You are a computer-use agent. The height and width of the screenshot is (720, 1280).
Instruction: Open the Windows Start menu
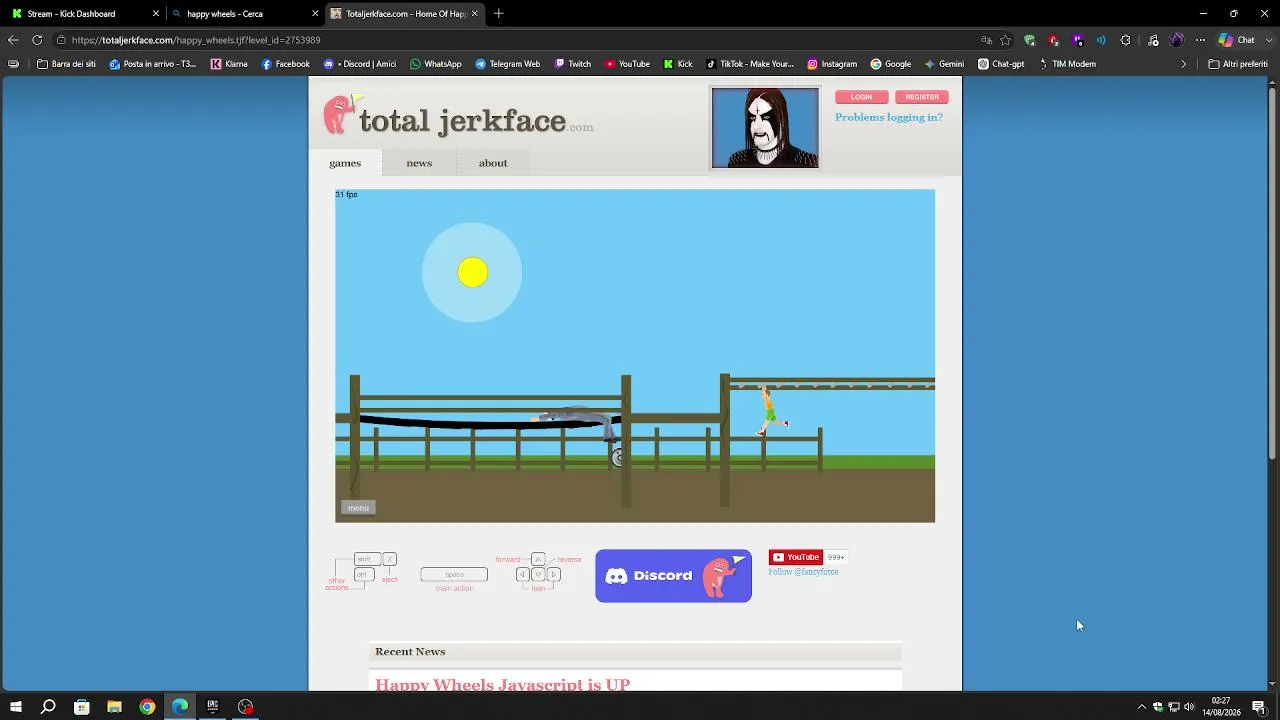(16, 707)
